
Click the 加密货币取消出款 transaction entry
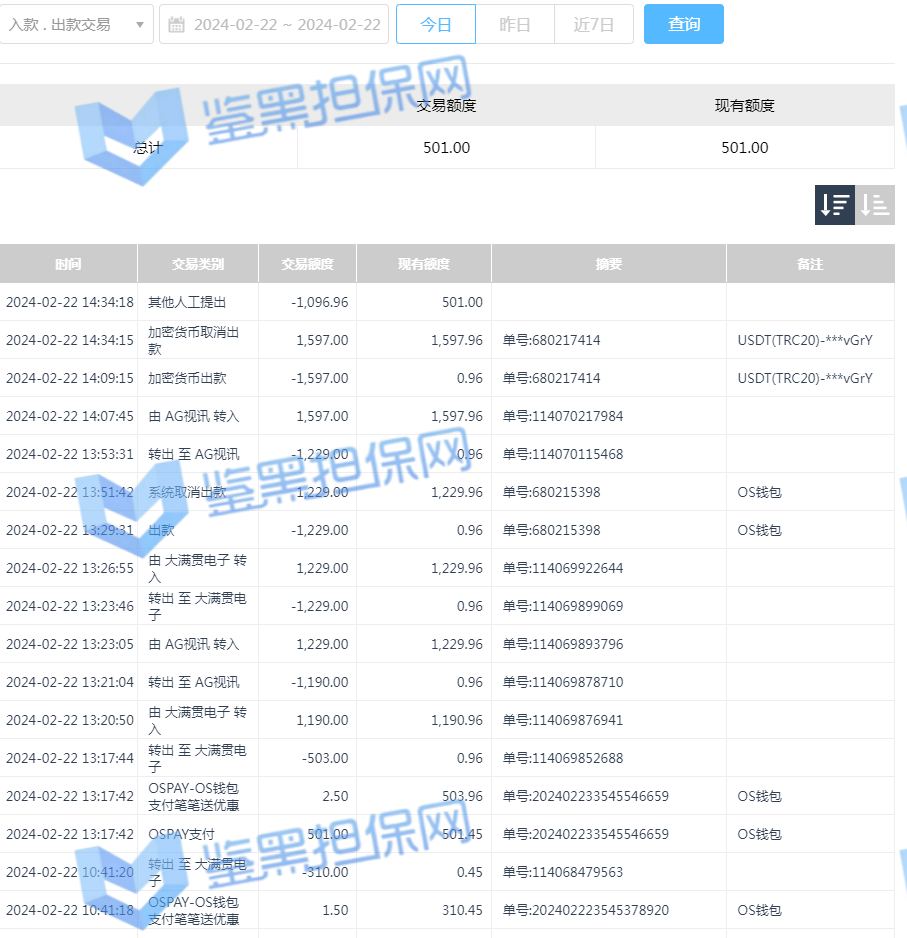point(195,340)
